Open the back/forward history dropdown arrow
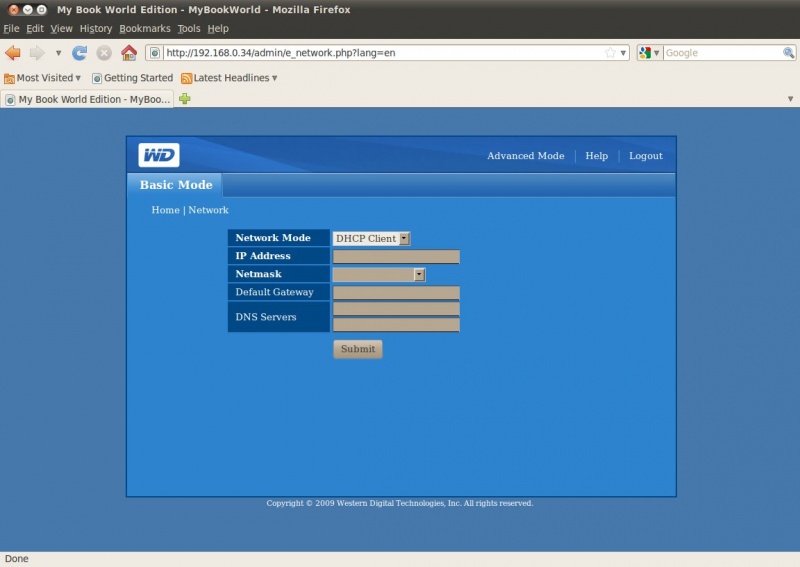The image size is (800, 567). point(58,53)
